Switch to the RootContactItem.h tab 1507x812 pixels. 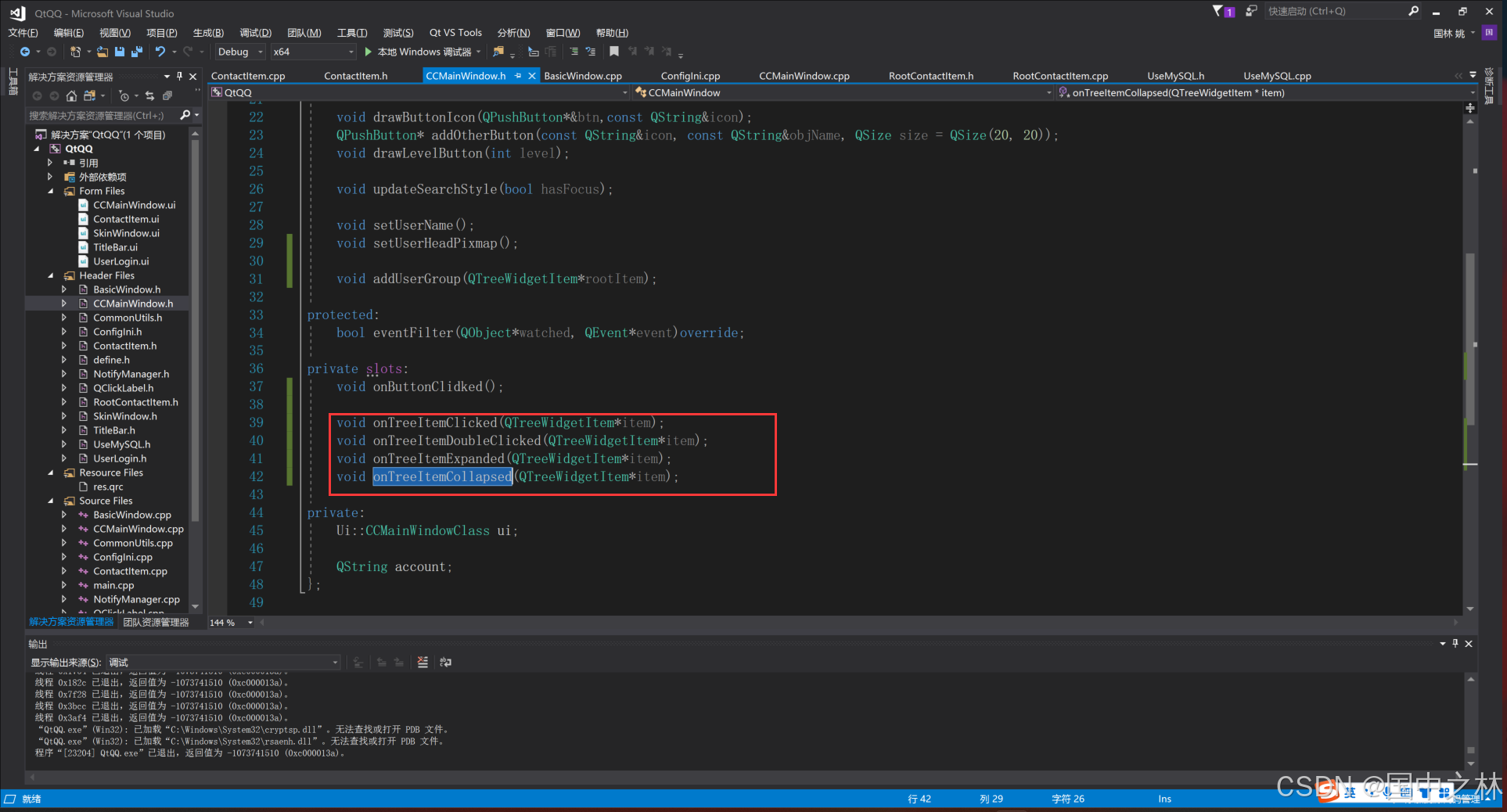point(930,76)
